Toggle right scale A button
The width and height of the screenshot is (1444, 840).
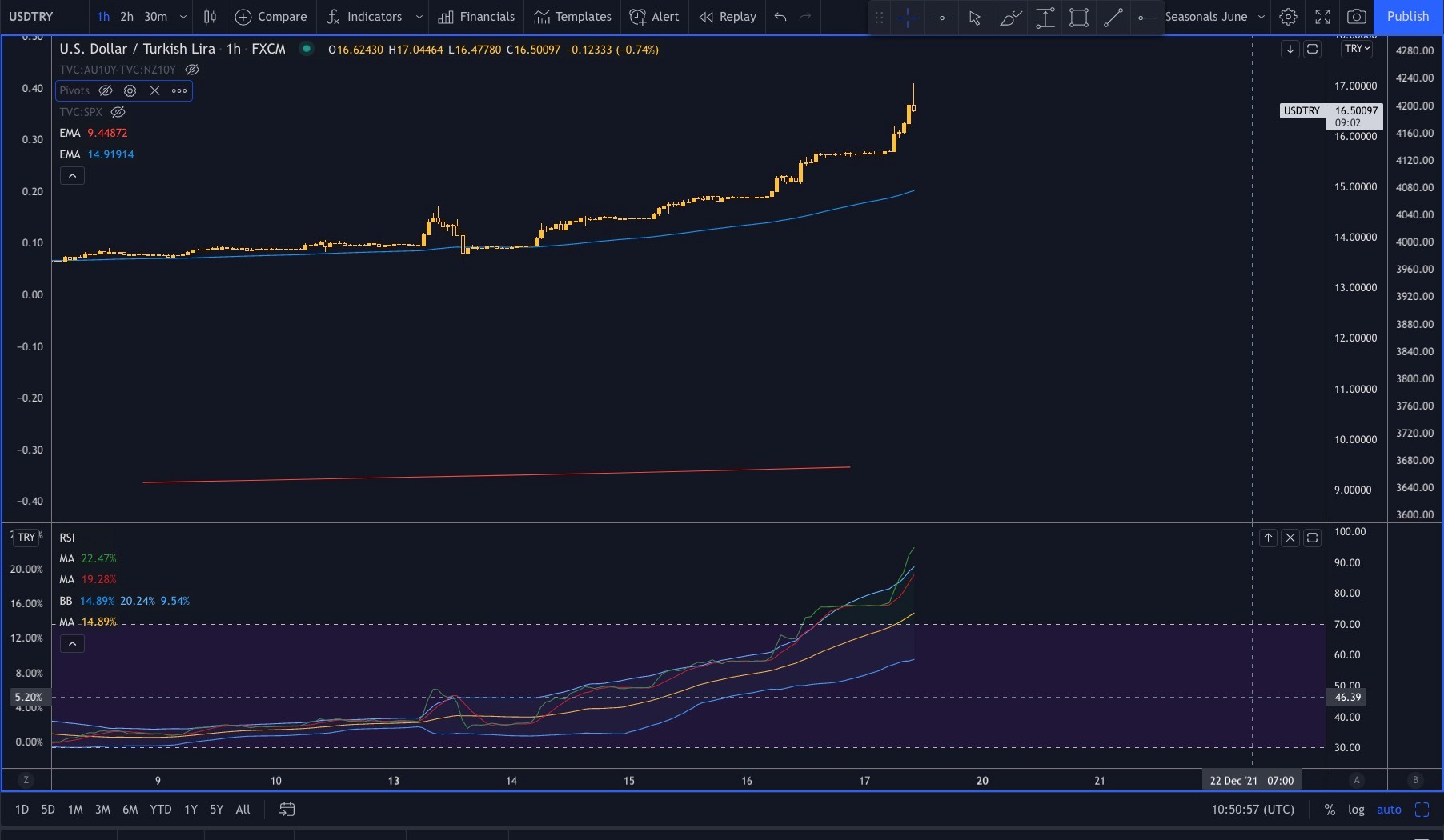click(1356, 780)
